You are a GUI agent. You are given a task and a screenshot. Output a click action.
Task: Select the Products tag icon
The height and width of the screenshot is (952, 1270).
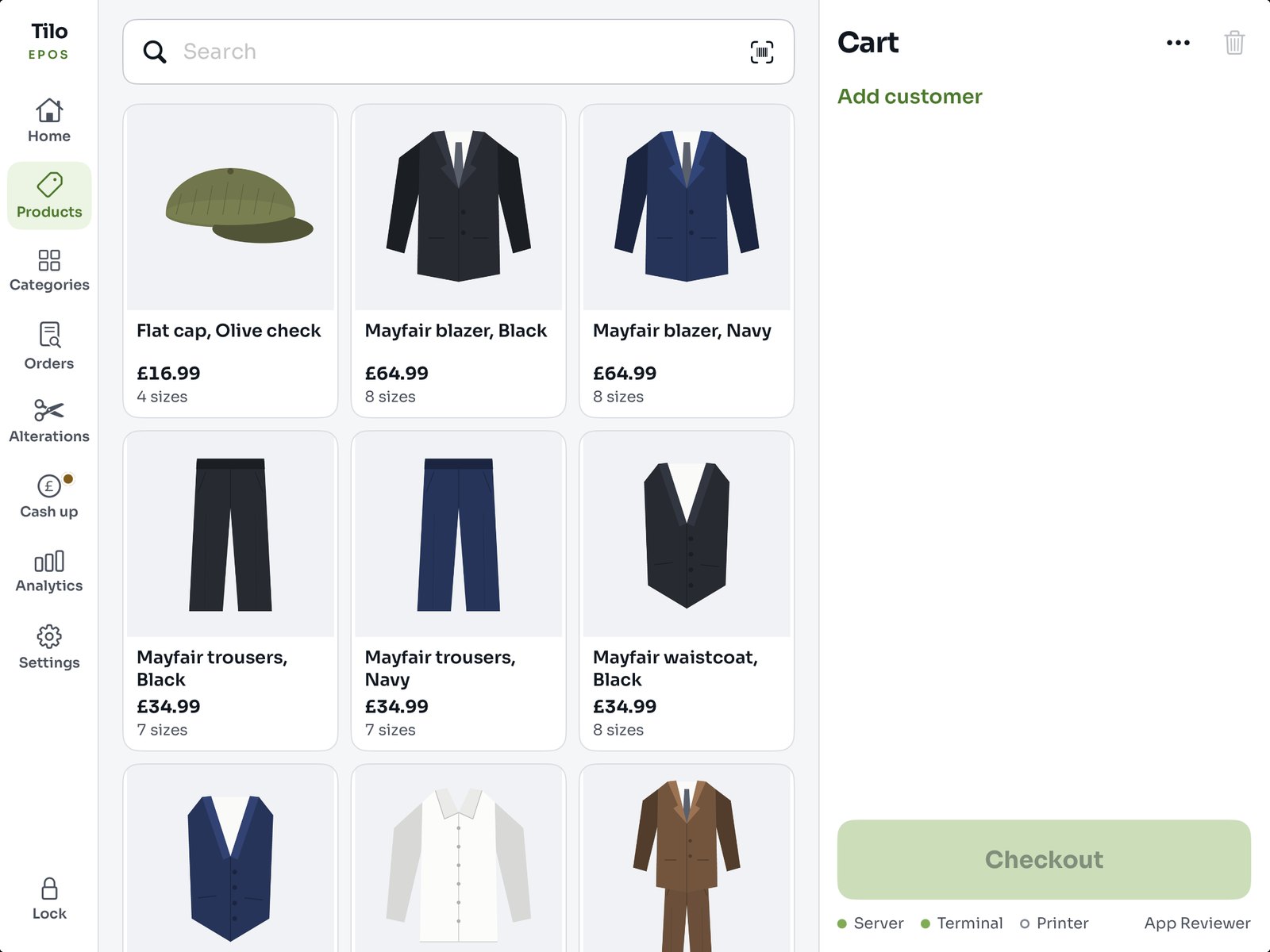[x=49, y=185]
